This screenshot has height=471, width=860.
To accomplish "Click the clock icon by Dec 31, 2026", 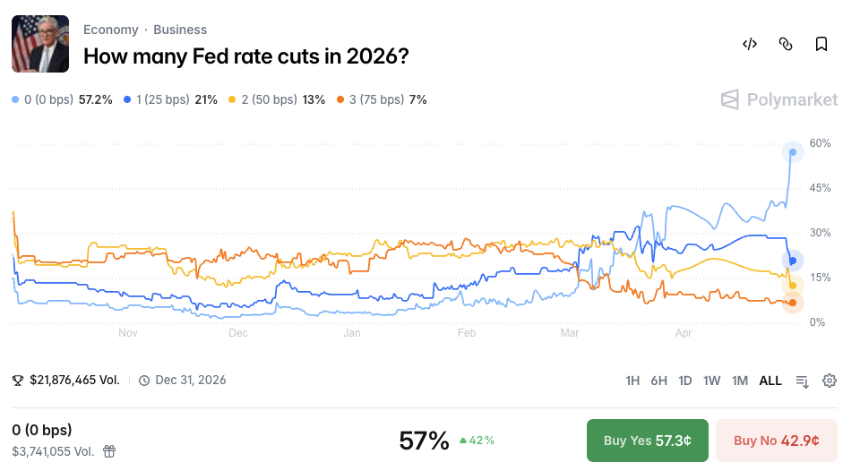I will point(144,380).
